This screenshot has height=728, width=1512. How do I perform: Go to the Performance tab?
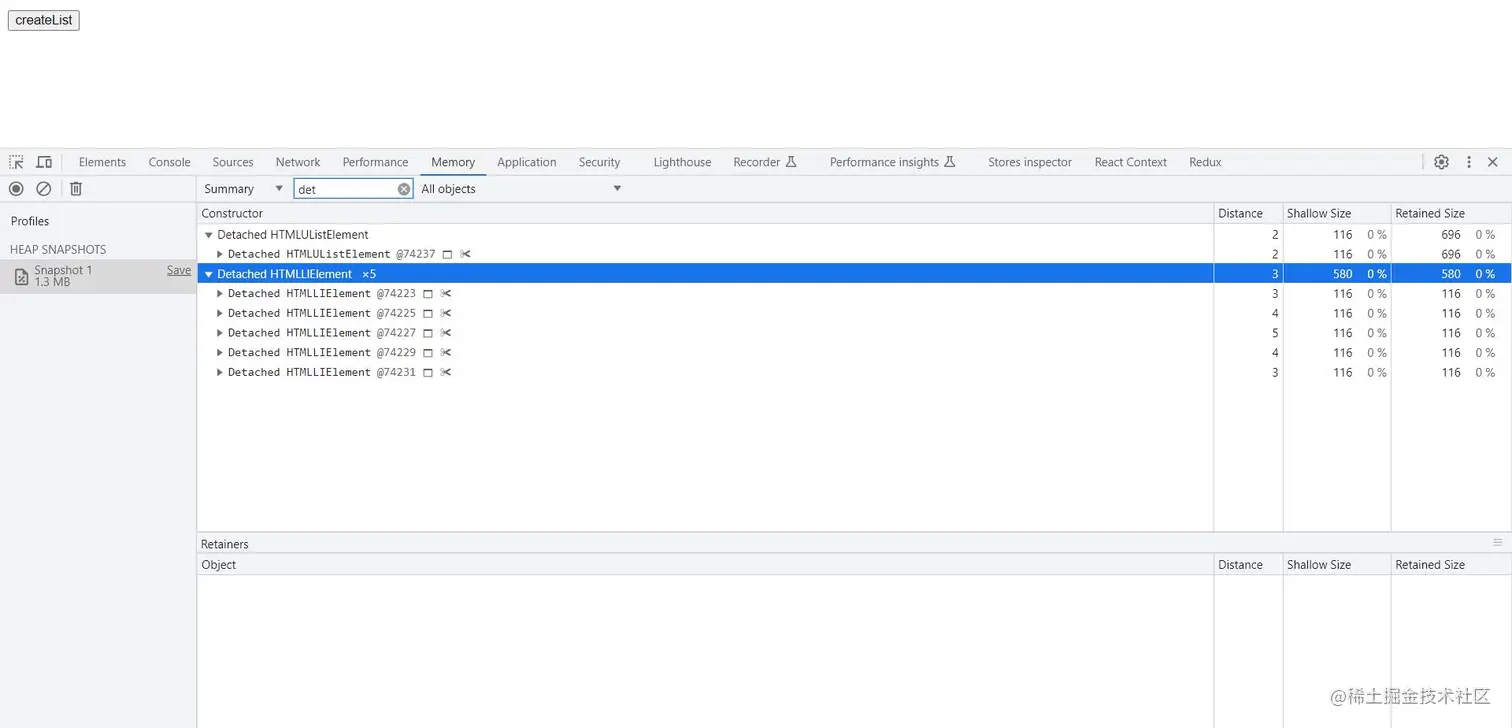tap(375, 162)
